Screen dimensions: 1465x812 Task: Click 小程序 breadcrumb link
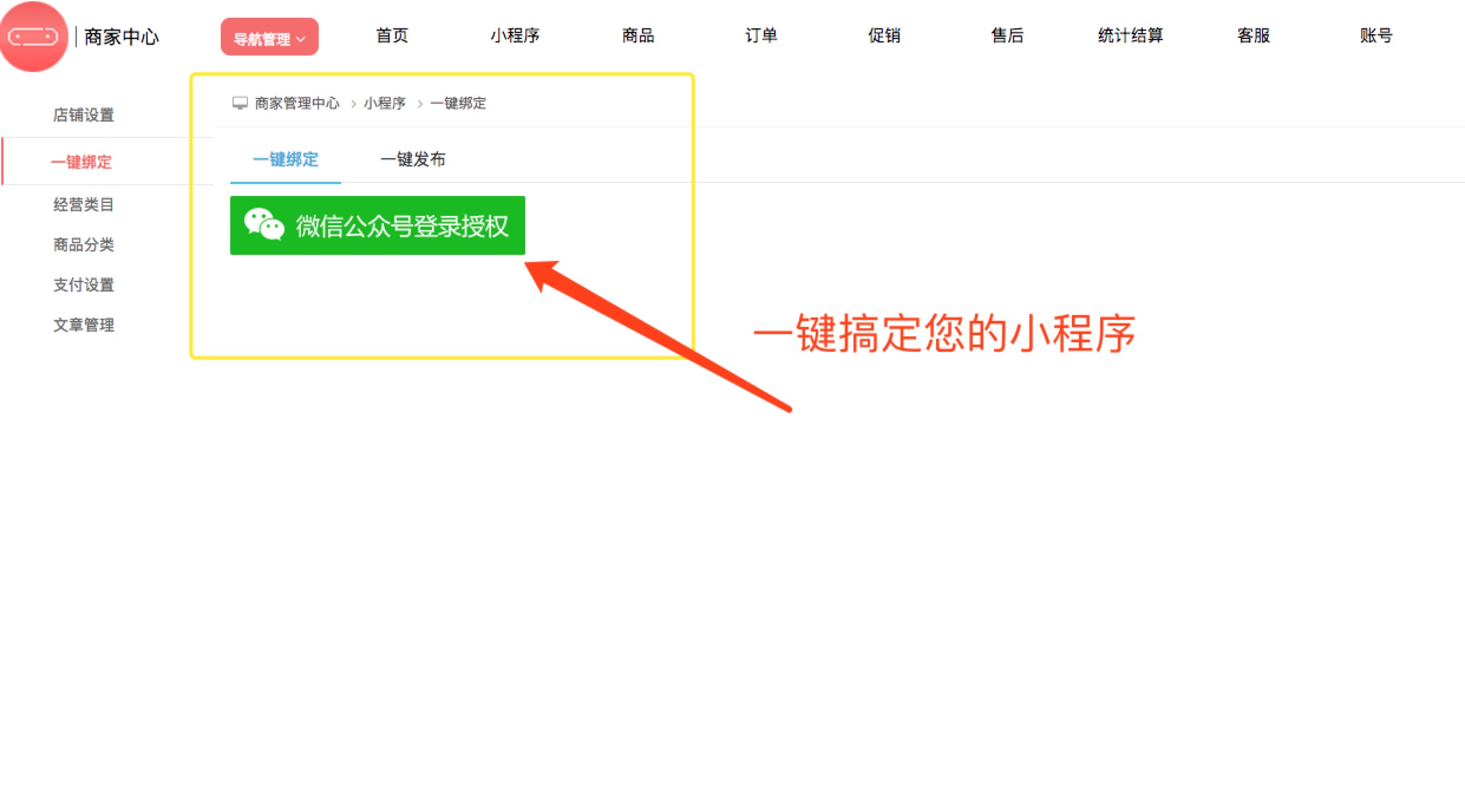coord(385,103)
